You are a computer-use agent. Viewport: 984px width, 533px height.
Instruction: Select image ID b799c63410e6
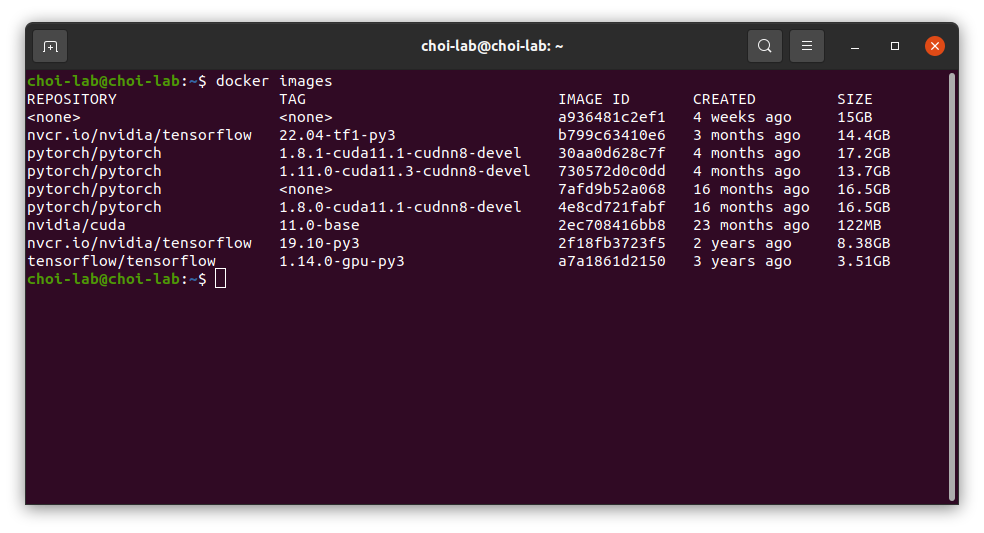pyautogui.click(x=612, y=135)
